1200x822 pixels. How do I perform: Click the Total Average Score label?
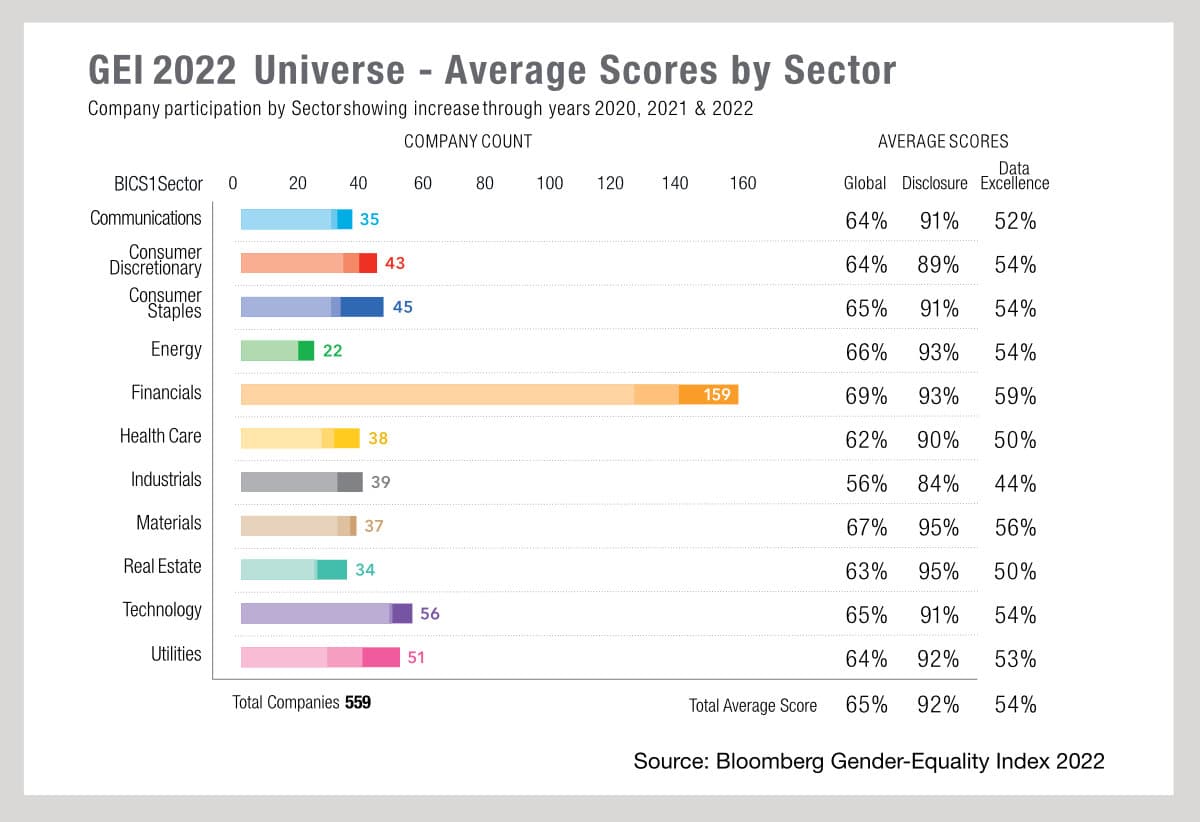click(752, 706)
